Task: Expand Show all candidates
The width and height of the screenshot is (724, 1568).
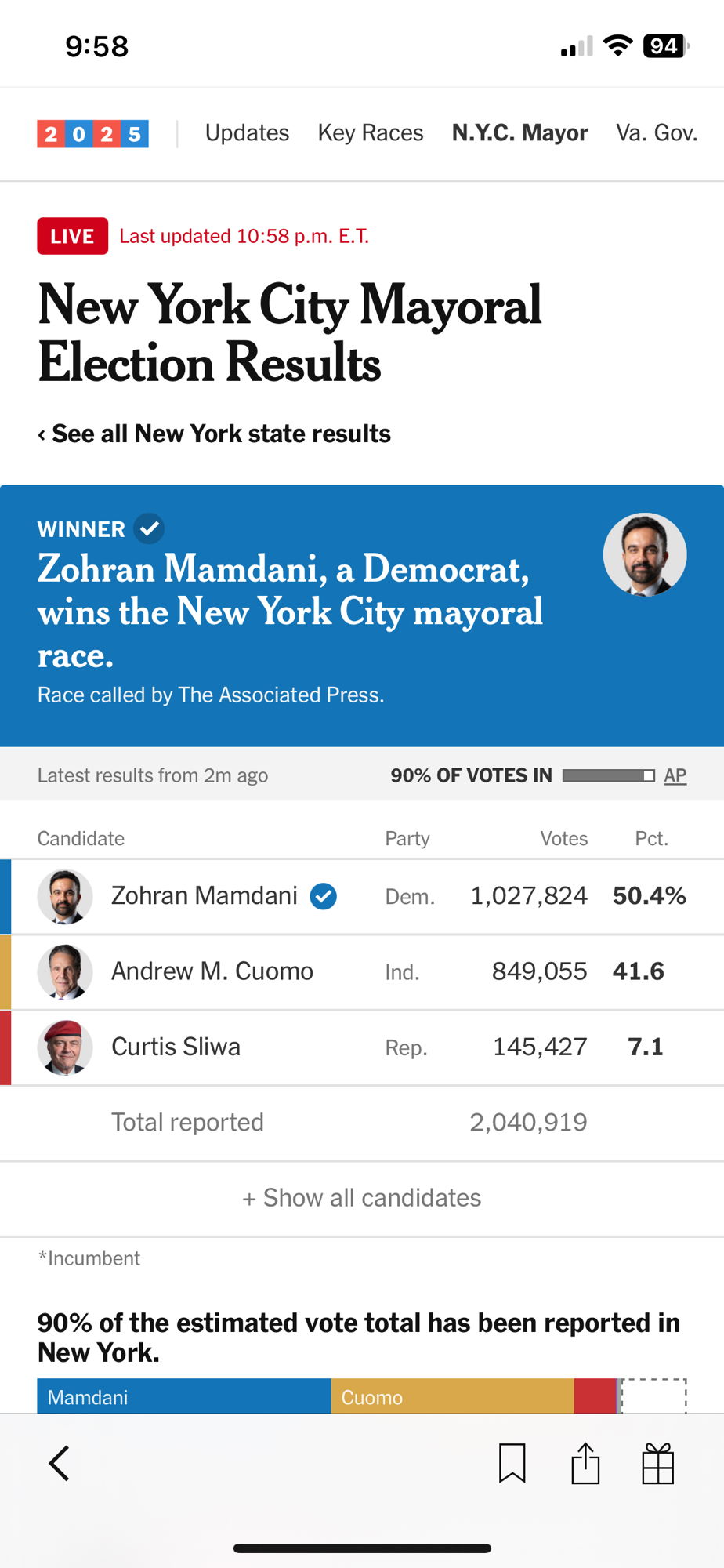Action: pos(362,1198)
